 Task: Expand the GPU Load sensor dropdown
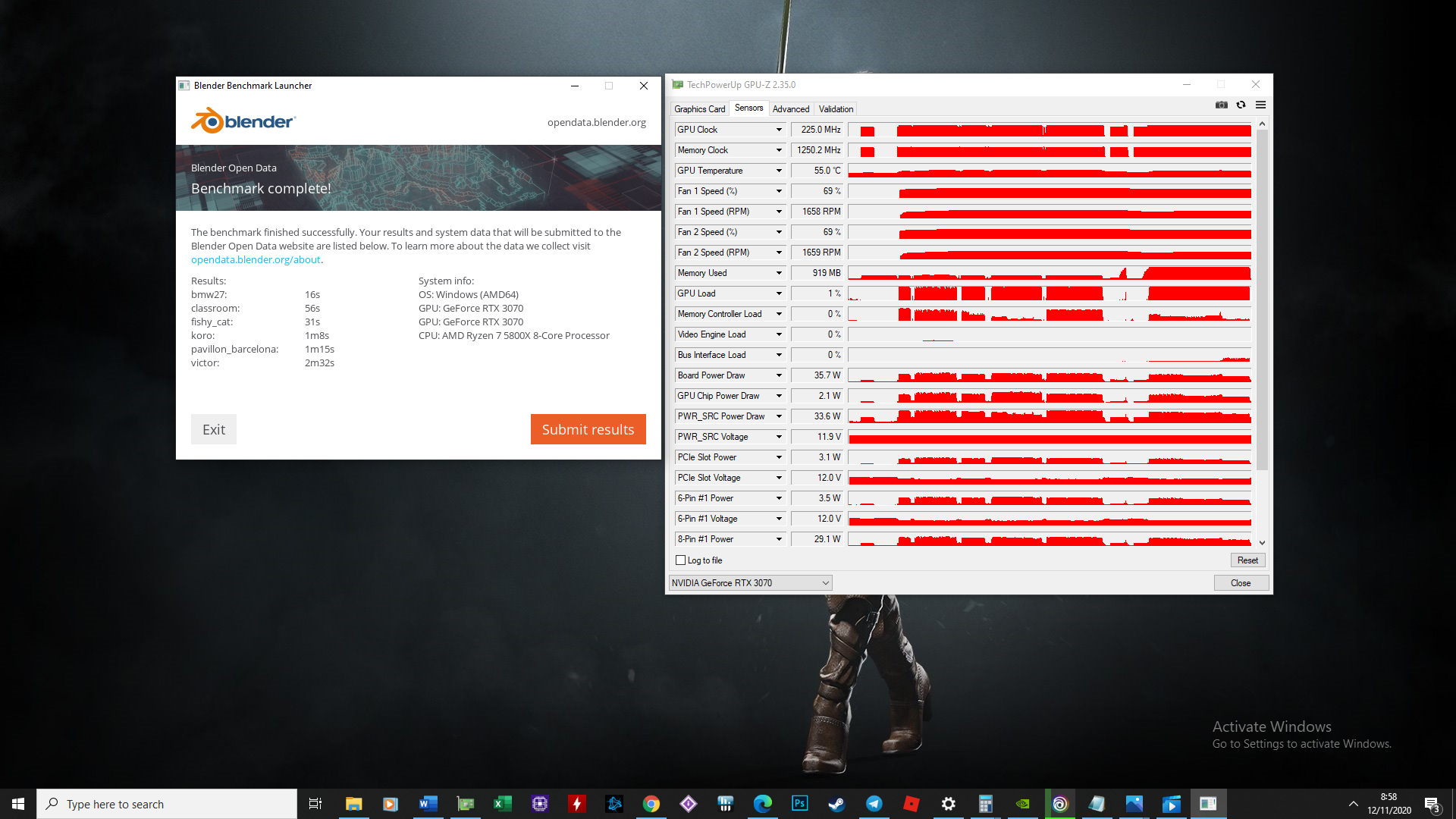(x=779, y=293)
